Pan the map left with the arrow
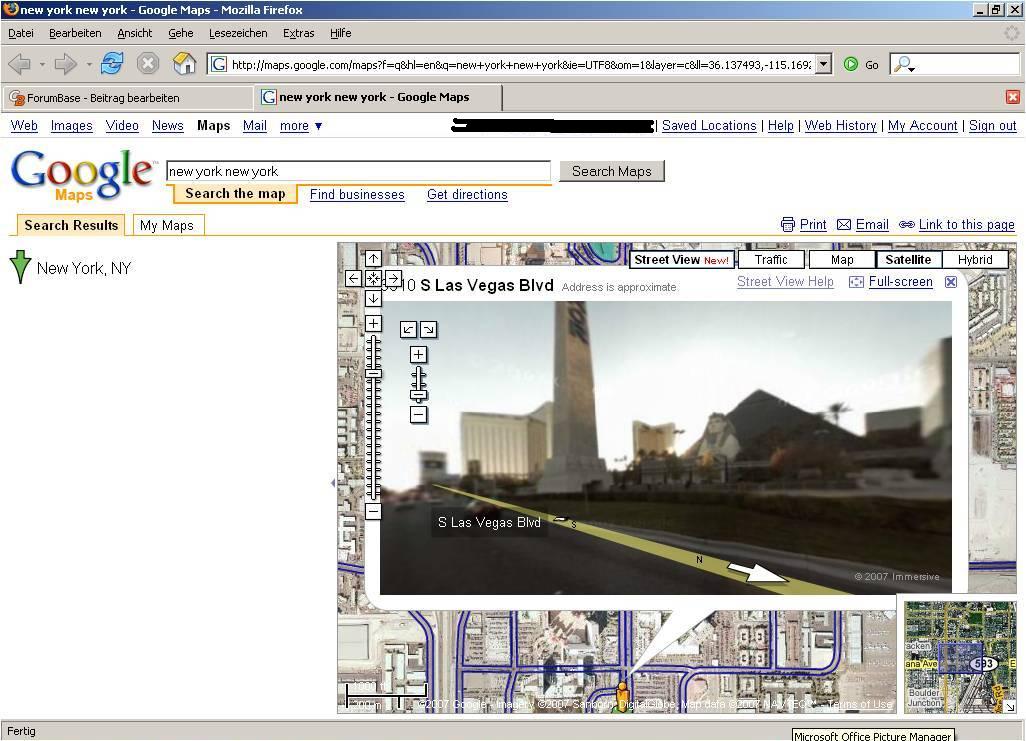 [353, 278]
